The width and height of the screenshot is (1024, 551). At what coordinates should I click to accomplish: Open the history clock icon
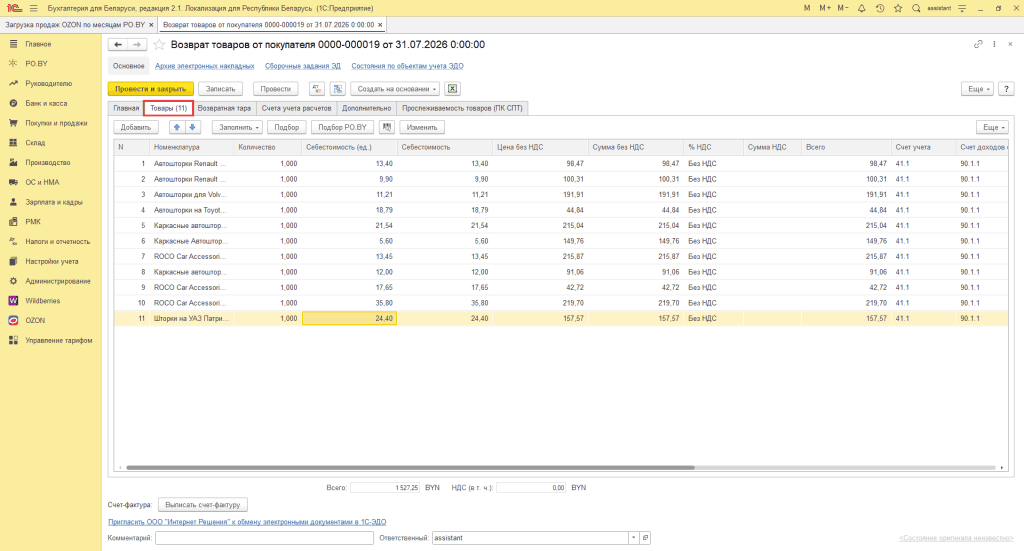(x=880, y=8)
